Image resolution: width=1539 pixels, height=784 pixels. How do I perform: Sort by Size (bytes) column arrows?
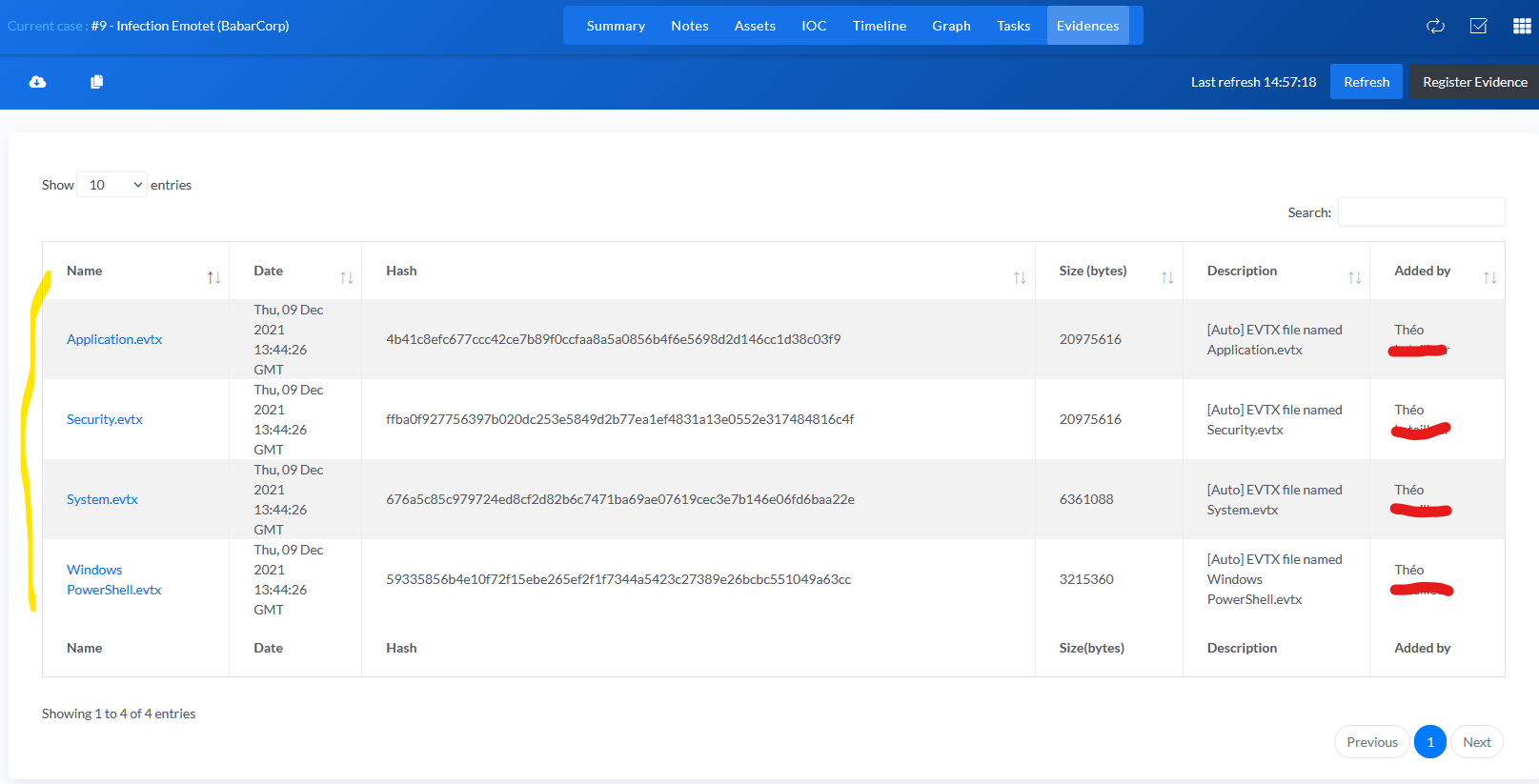click(1166, 277)
